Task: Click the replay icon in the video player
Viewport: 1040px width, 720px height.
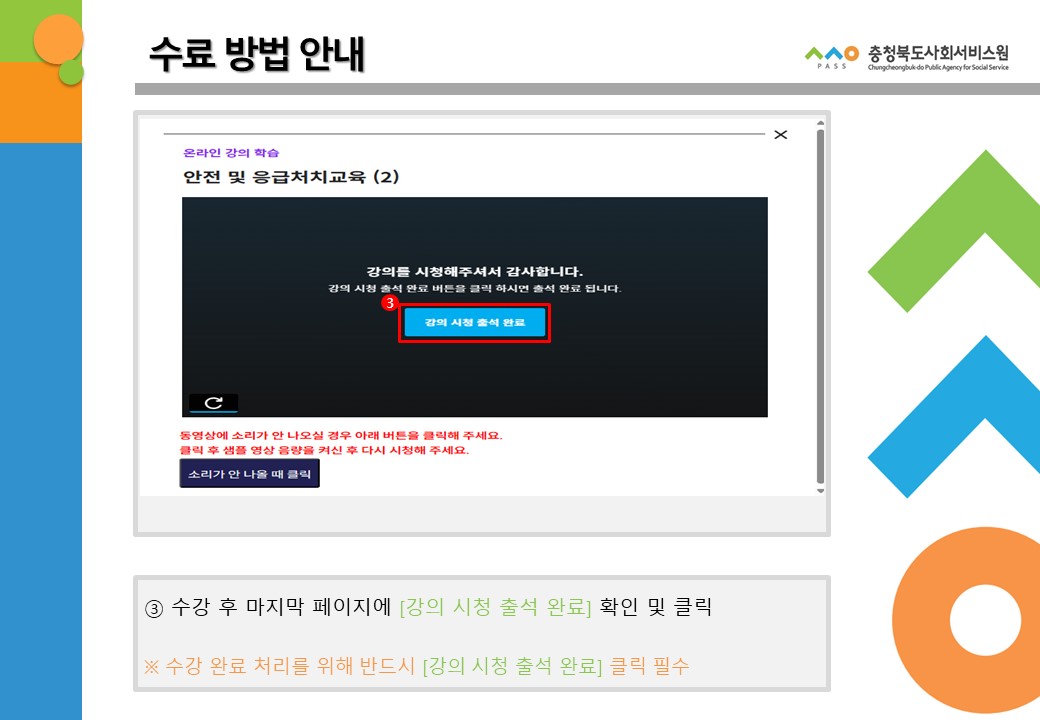Action: tap(214, 402)
